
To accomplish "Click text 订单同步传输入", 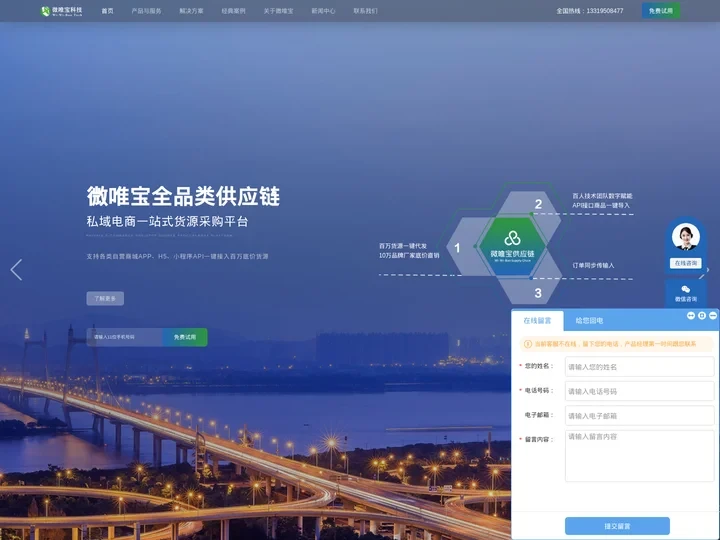I will pos(593,265).
